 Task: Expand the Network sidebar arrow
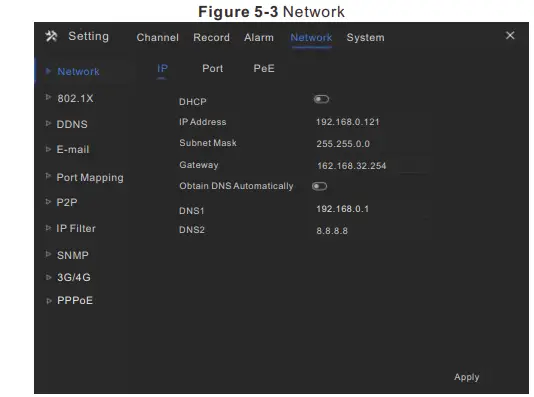coord(48,71)
